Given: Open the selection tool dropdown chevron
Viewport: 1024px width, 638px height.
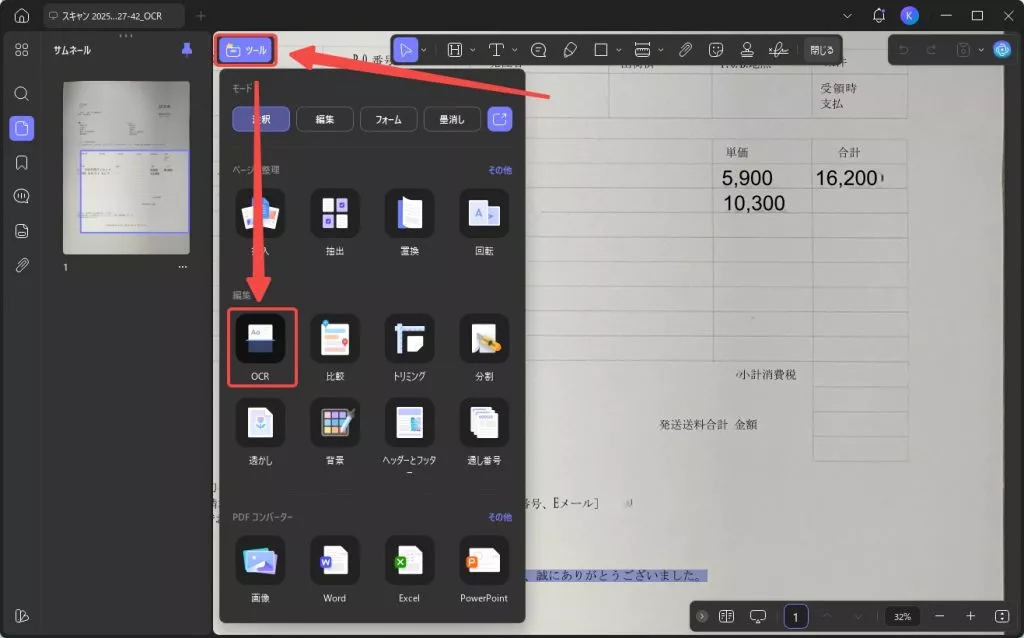Looking at the screenshot, I should 423,49.
